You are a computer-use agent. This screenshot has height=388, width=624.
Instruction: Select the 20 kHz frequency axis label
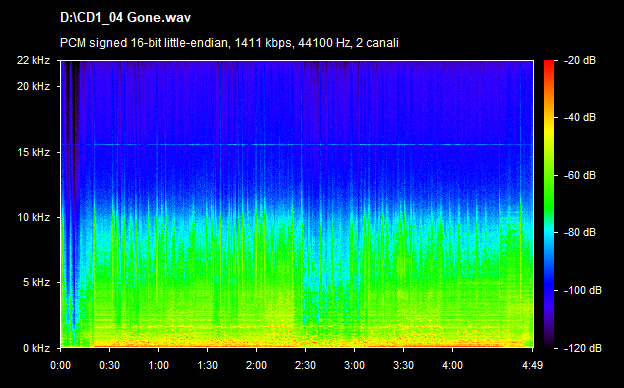coord(33,86)
